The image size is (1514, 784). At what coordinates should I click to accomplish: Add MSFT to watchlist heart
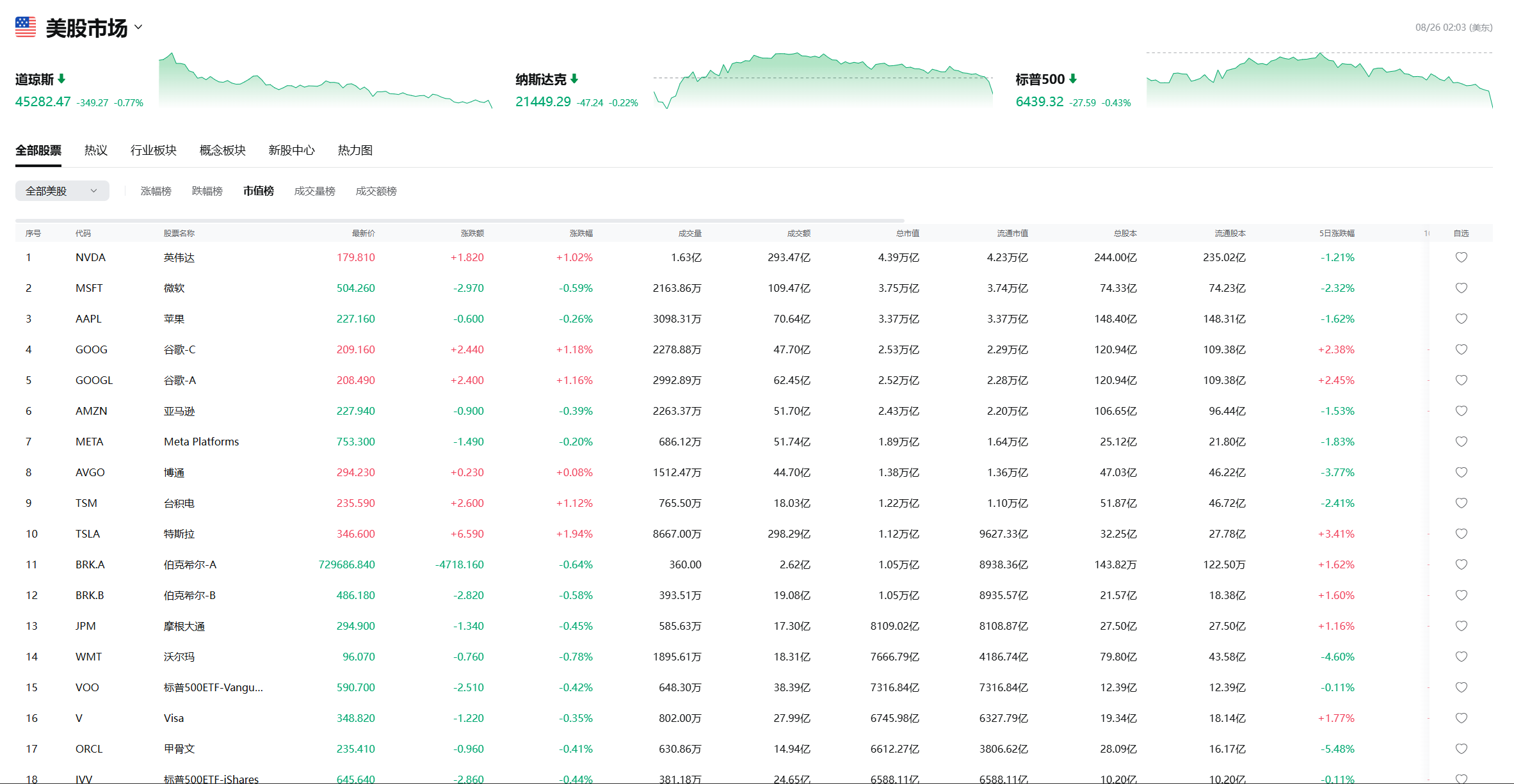pyautogui.click(x=1462, y=288)
